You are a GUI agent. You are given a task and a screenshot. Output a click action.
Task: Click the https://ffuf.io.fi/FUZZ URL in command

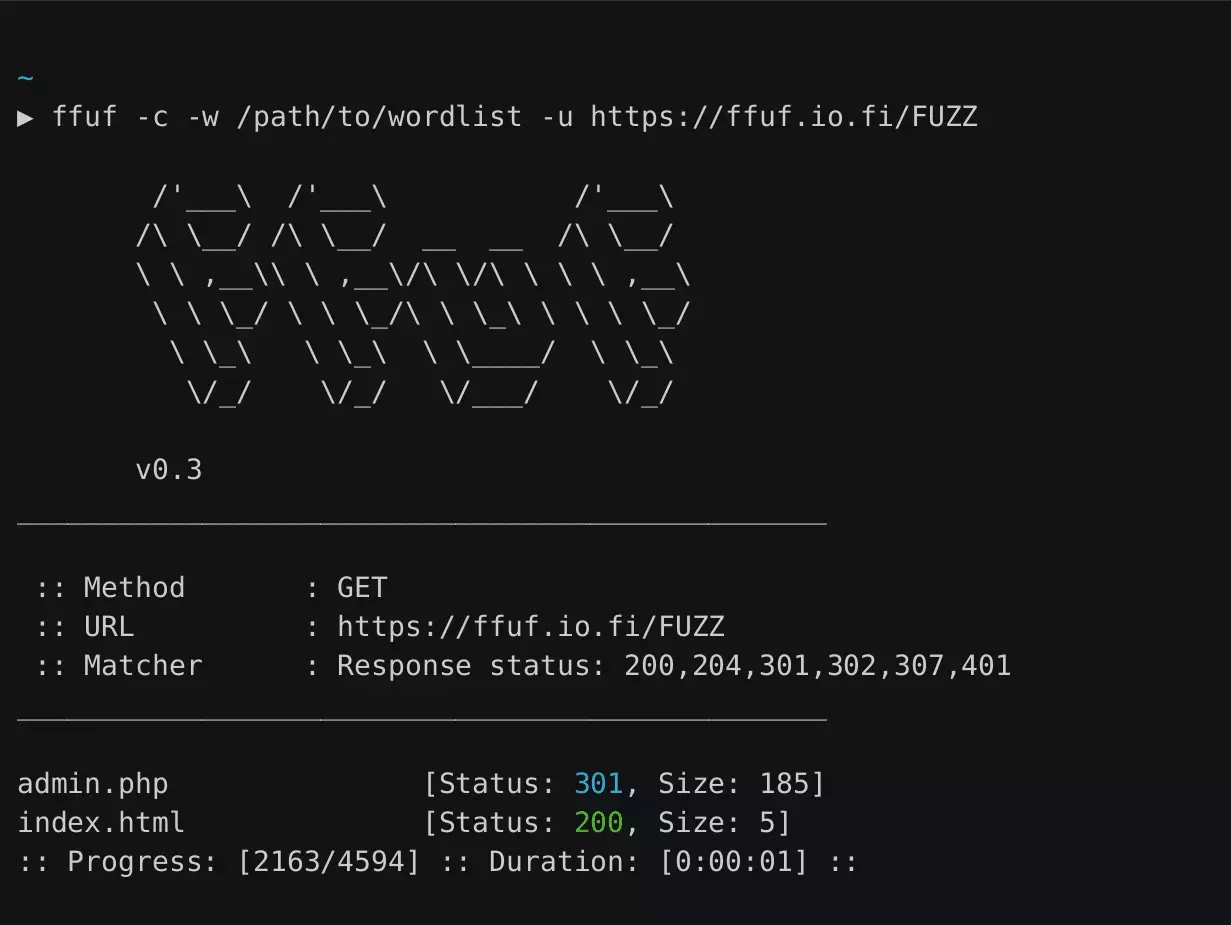[784, 118]
